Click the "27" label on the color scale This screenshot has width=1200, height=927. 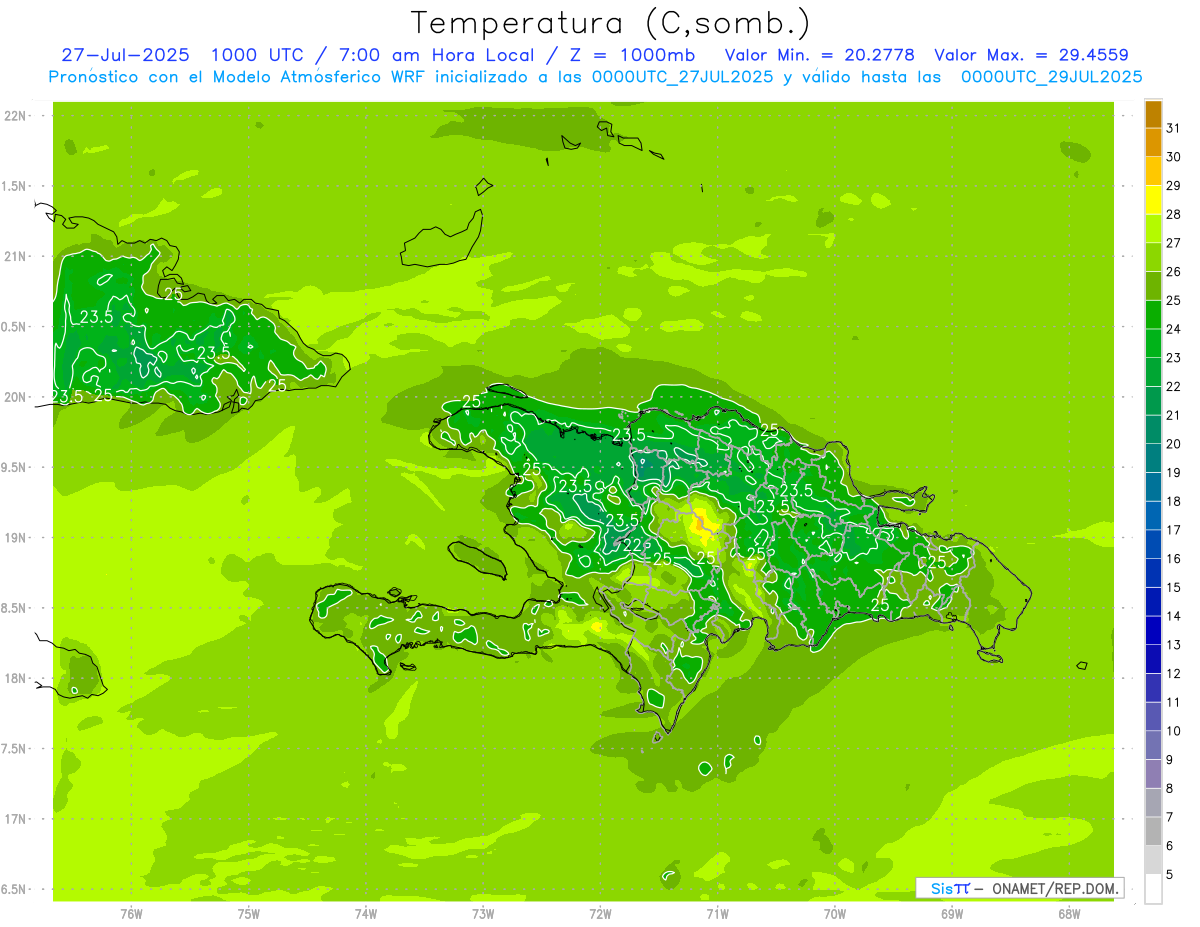[1173, 243]
